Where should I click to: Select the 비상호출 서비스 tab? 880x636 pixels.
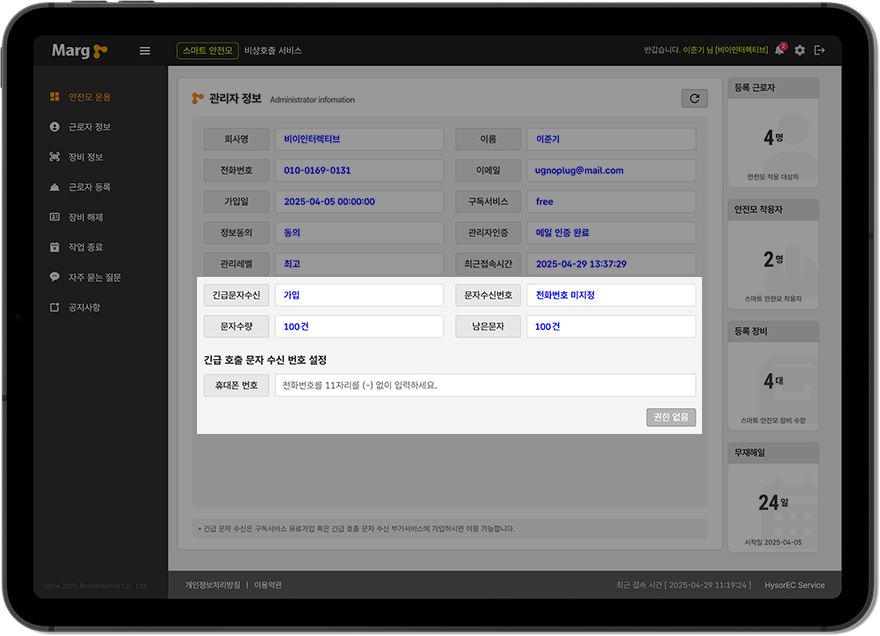273,51
